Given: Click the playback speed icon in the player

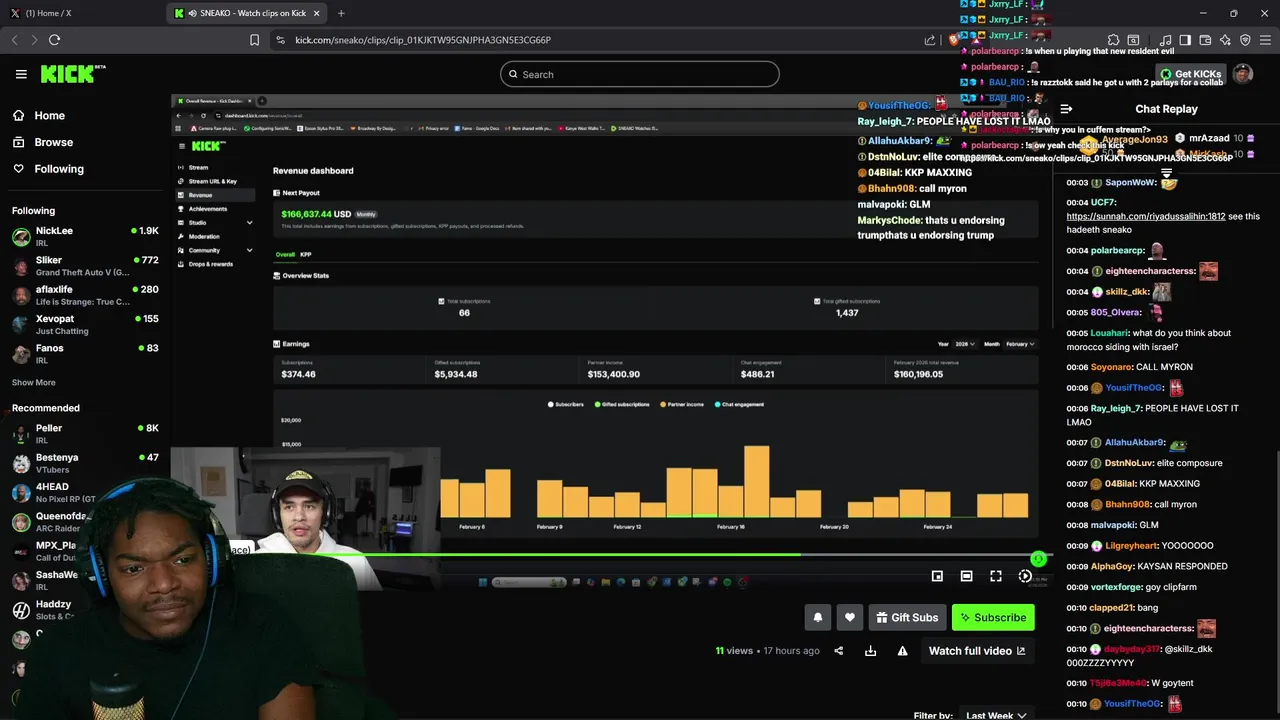Looking at the screenshot, I should click(1024, 576).
